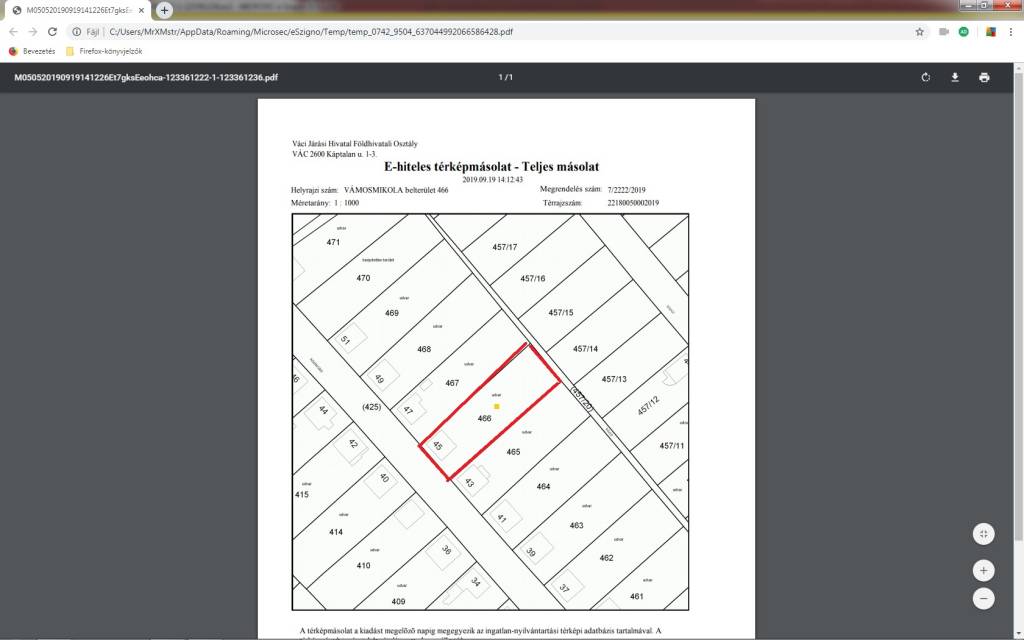Rotate the PDF page clockwise

(925, 77)
